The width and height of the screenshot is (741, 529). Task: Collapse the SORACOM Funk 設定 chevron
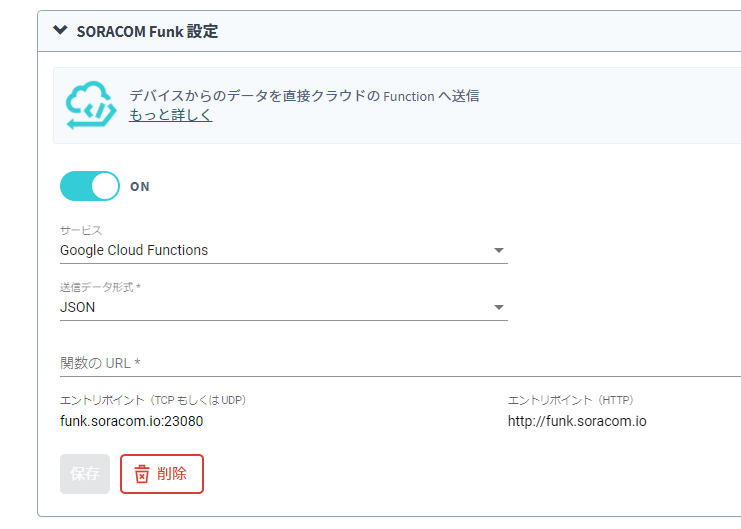click(x=60, y=31)
